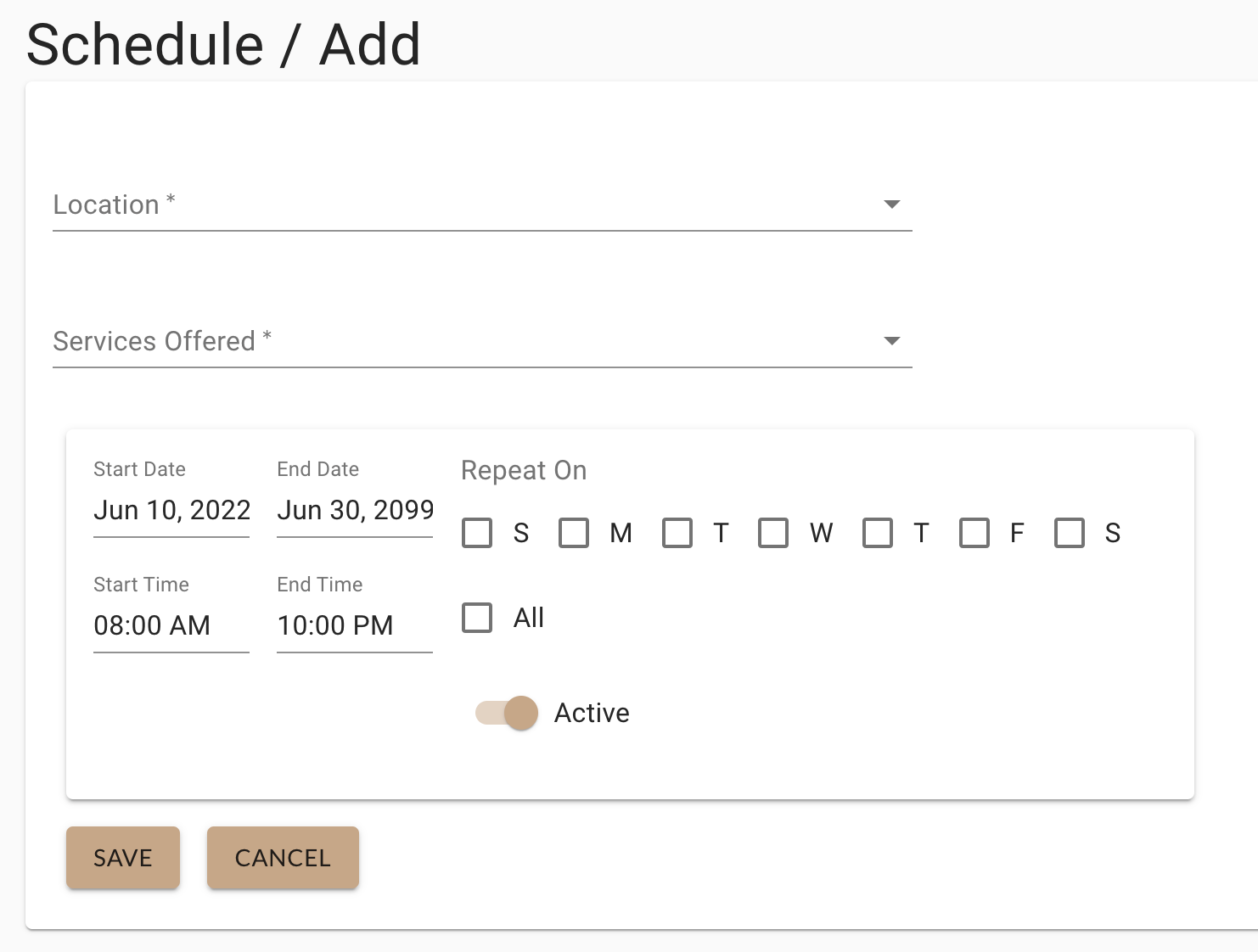Click the Services Offered dropdown arrow

tap(891, 341)
